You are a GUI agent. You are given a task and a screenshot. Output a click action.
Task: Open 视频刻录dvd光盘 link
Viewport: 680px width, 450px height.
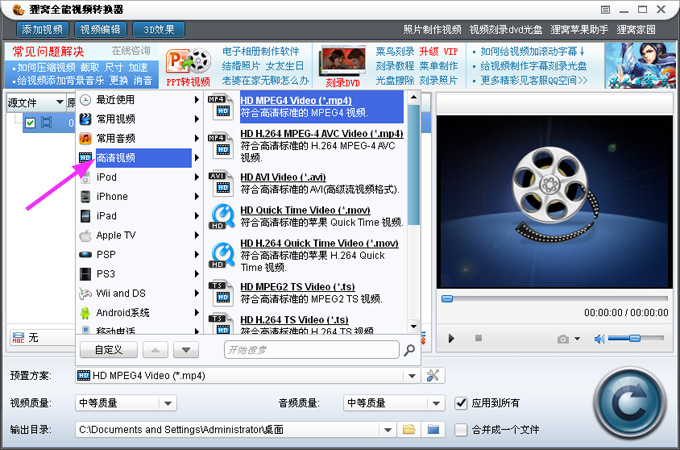[x=506, y=29]
